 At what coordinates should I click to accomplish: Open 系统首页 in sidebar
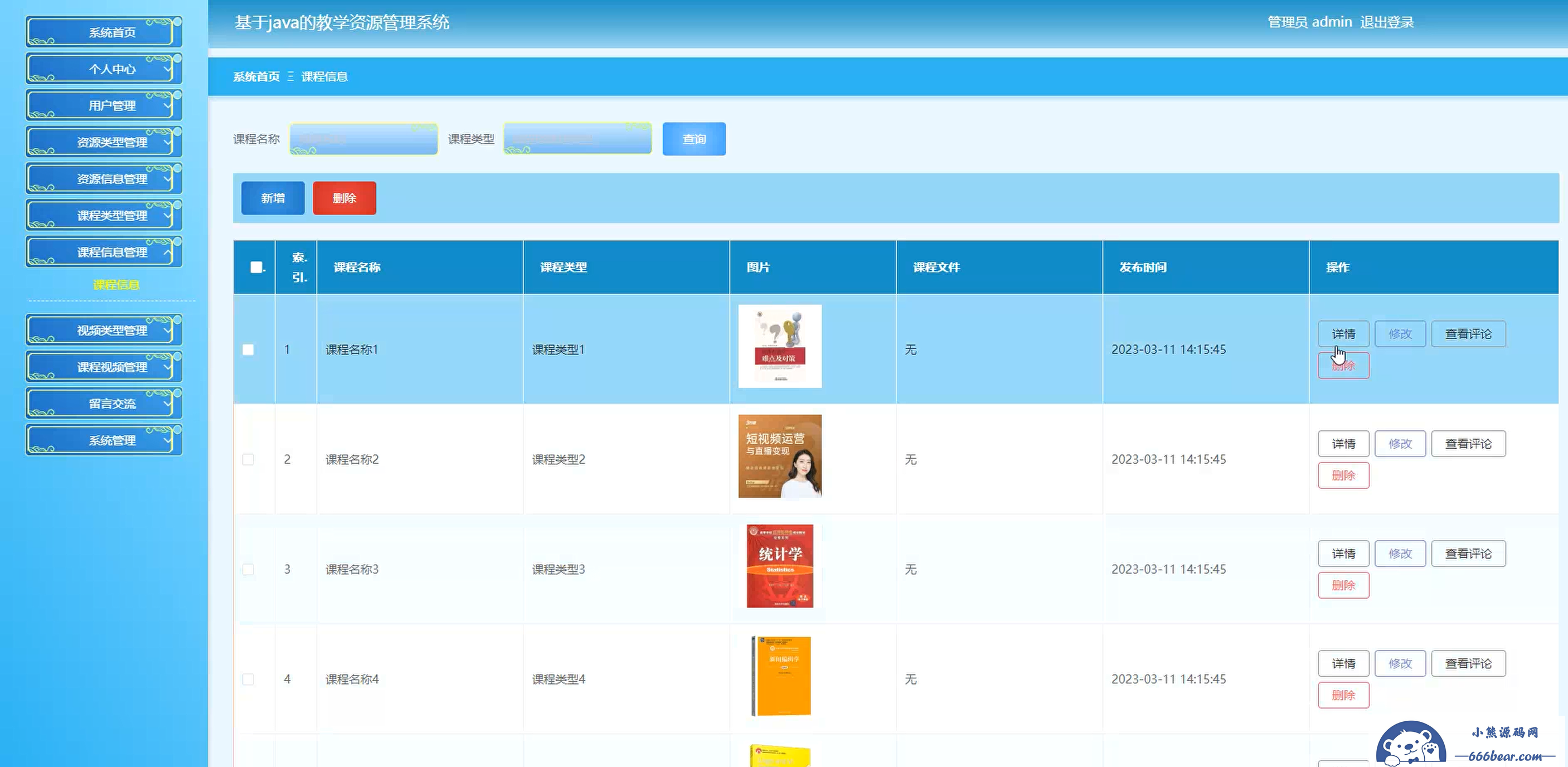point(104,32)
